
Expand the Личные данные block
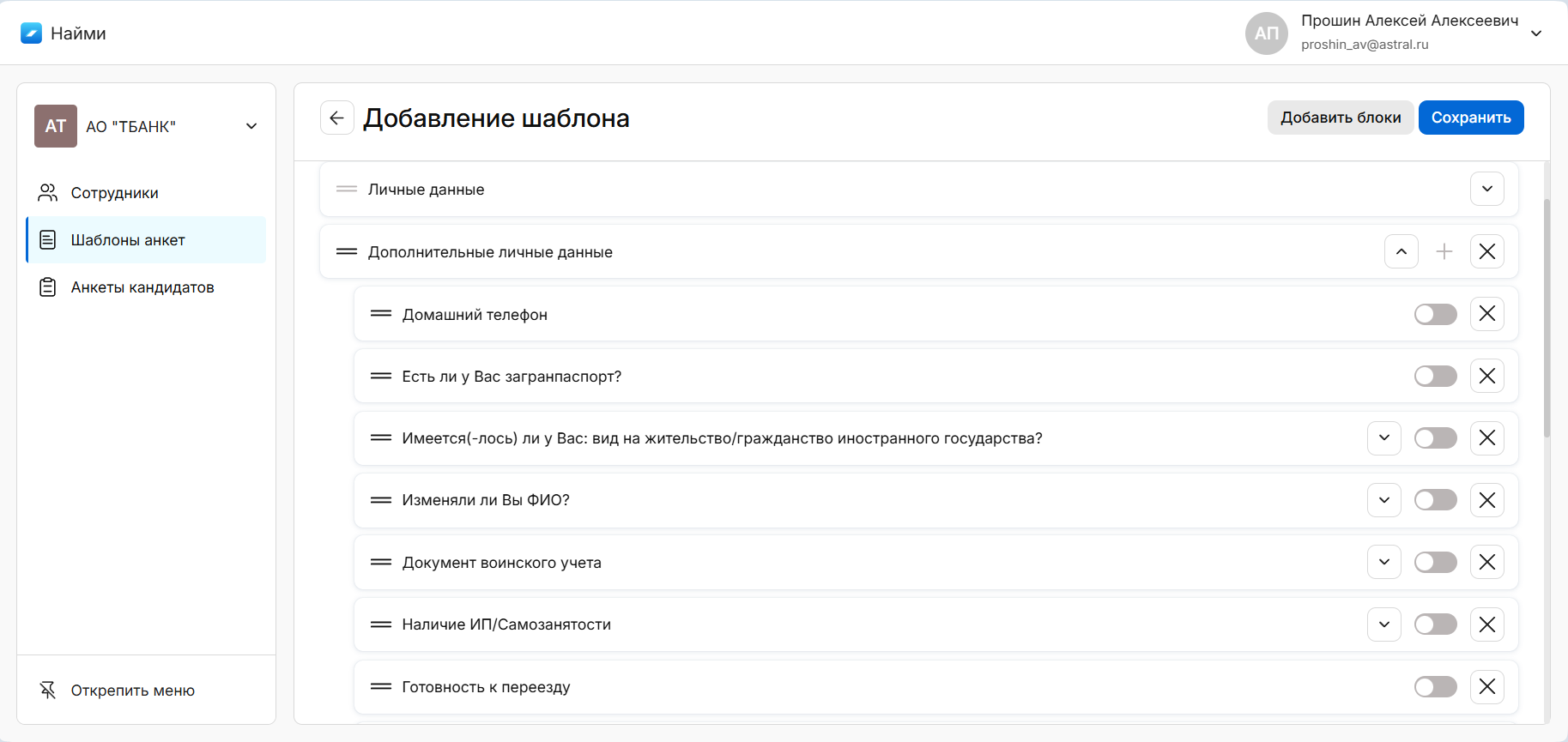pos(1487,189)
